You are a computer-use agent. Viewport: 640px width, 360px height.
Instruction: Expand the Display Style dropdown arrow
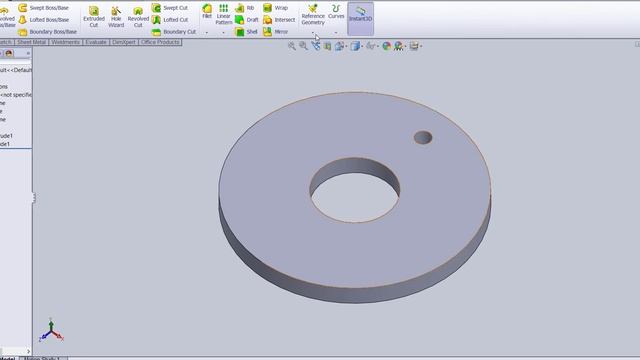362,47
